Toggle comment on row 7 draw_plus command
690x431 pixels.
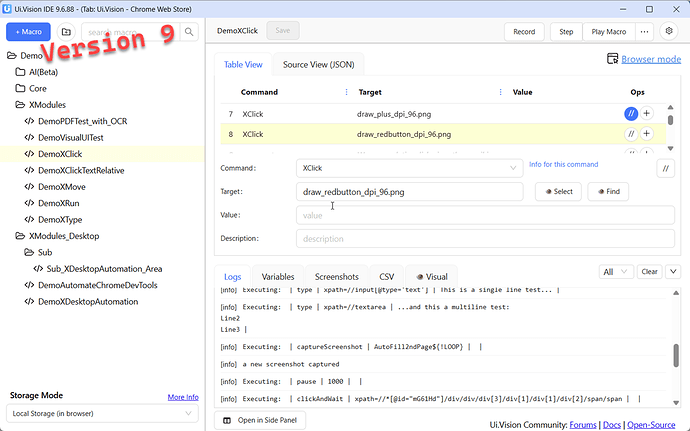(631, 114)
